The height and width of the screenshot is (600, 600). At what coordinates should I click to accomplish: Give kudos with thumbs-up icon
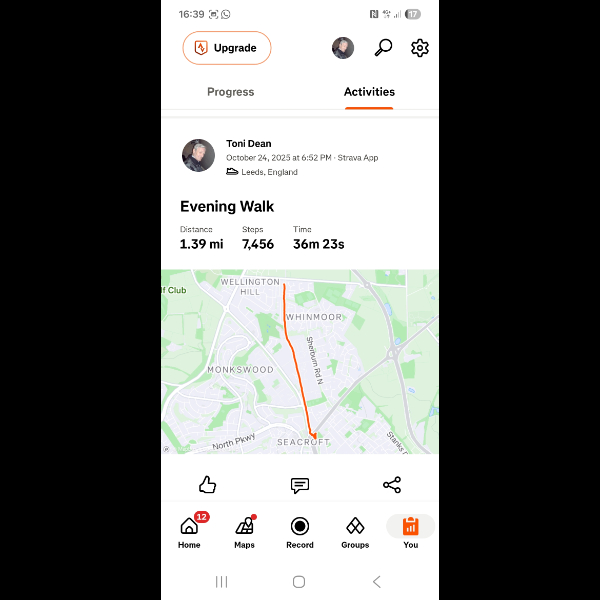[207, 484]
